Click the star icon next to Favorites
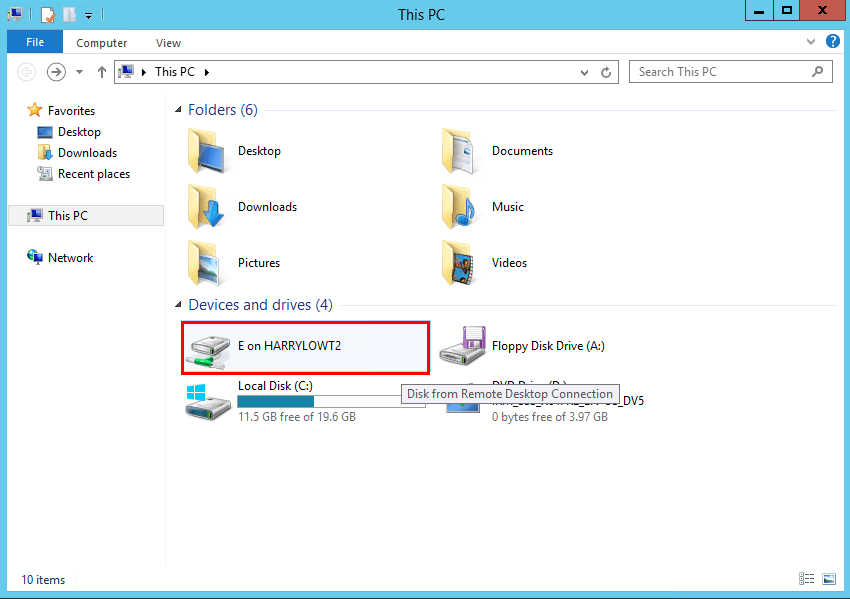The width and height of the screenshot is (850, 599). point(35,110)
